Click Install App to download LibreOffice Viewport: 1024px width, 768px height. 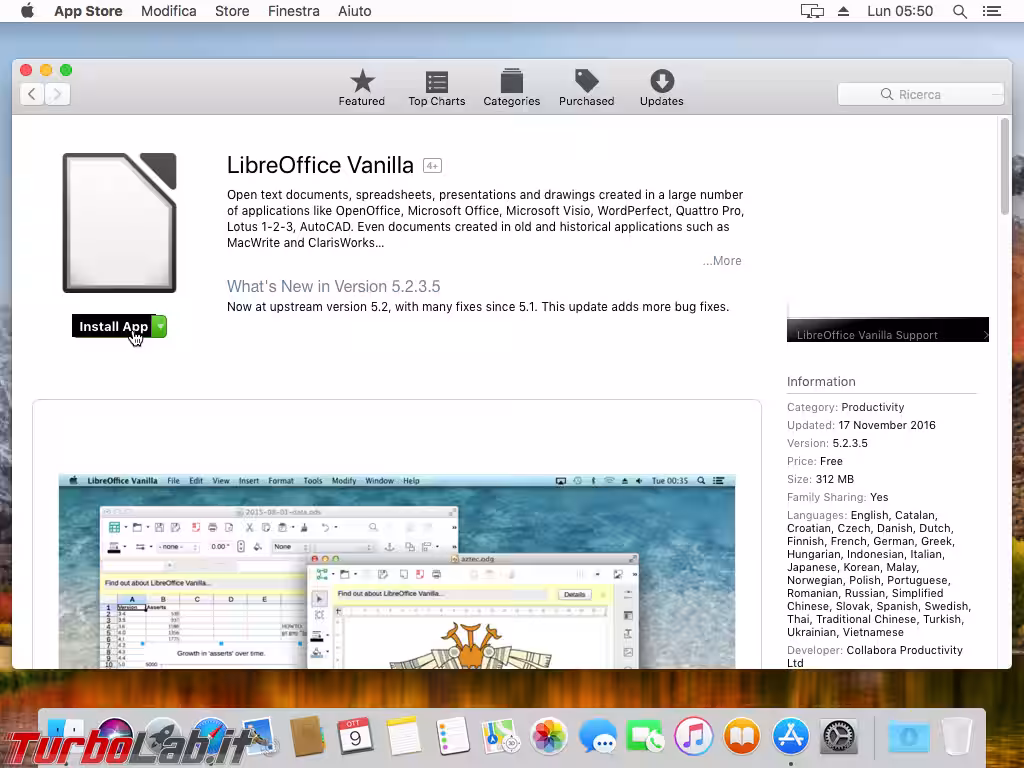click(112, 325)
